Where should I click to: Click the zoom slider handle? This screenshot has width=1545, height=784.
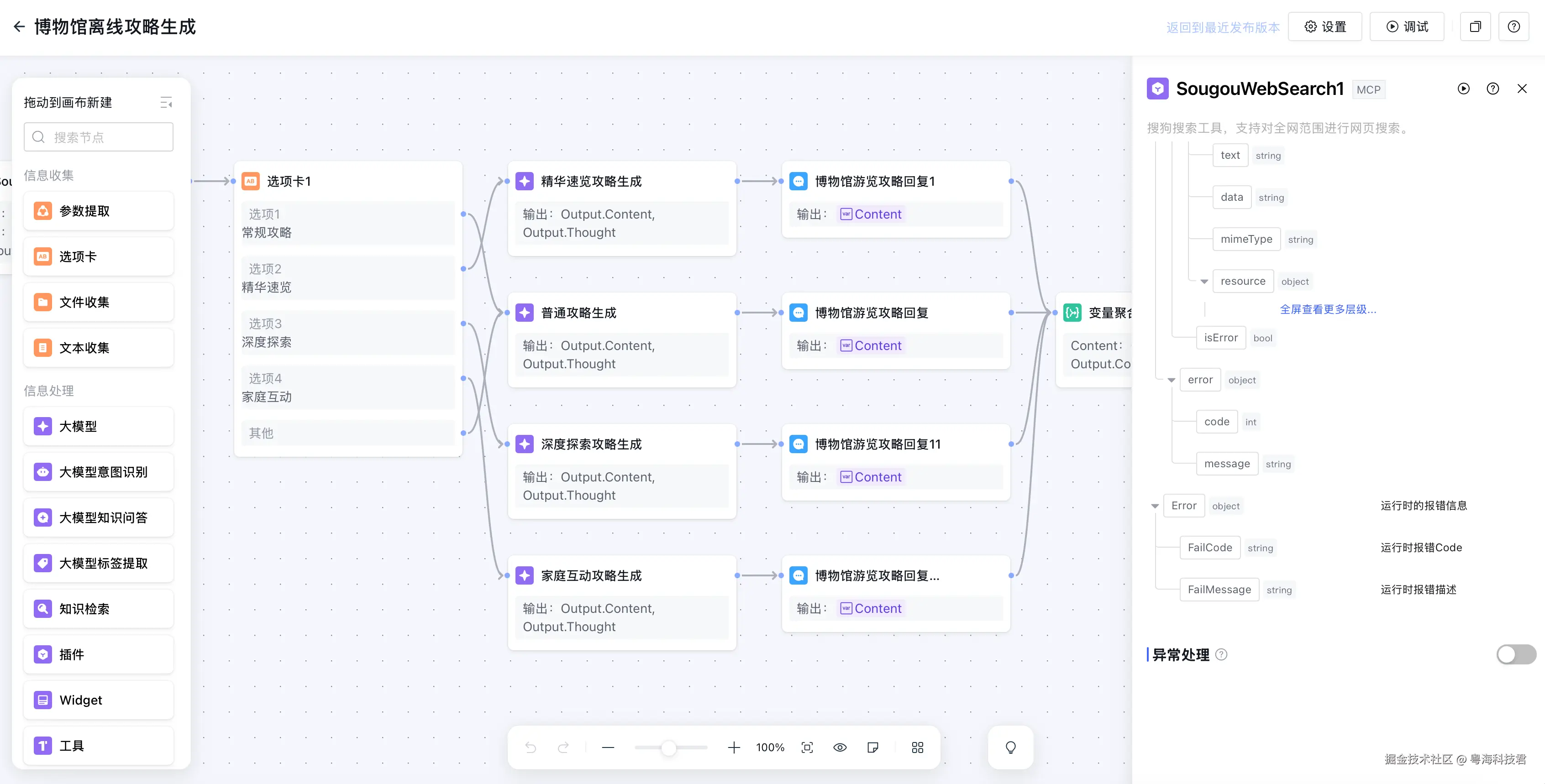pyautogui.click(x=669, y=747)
